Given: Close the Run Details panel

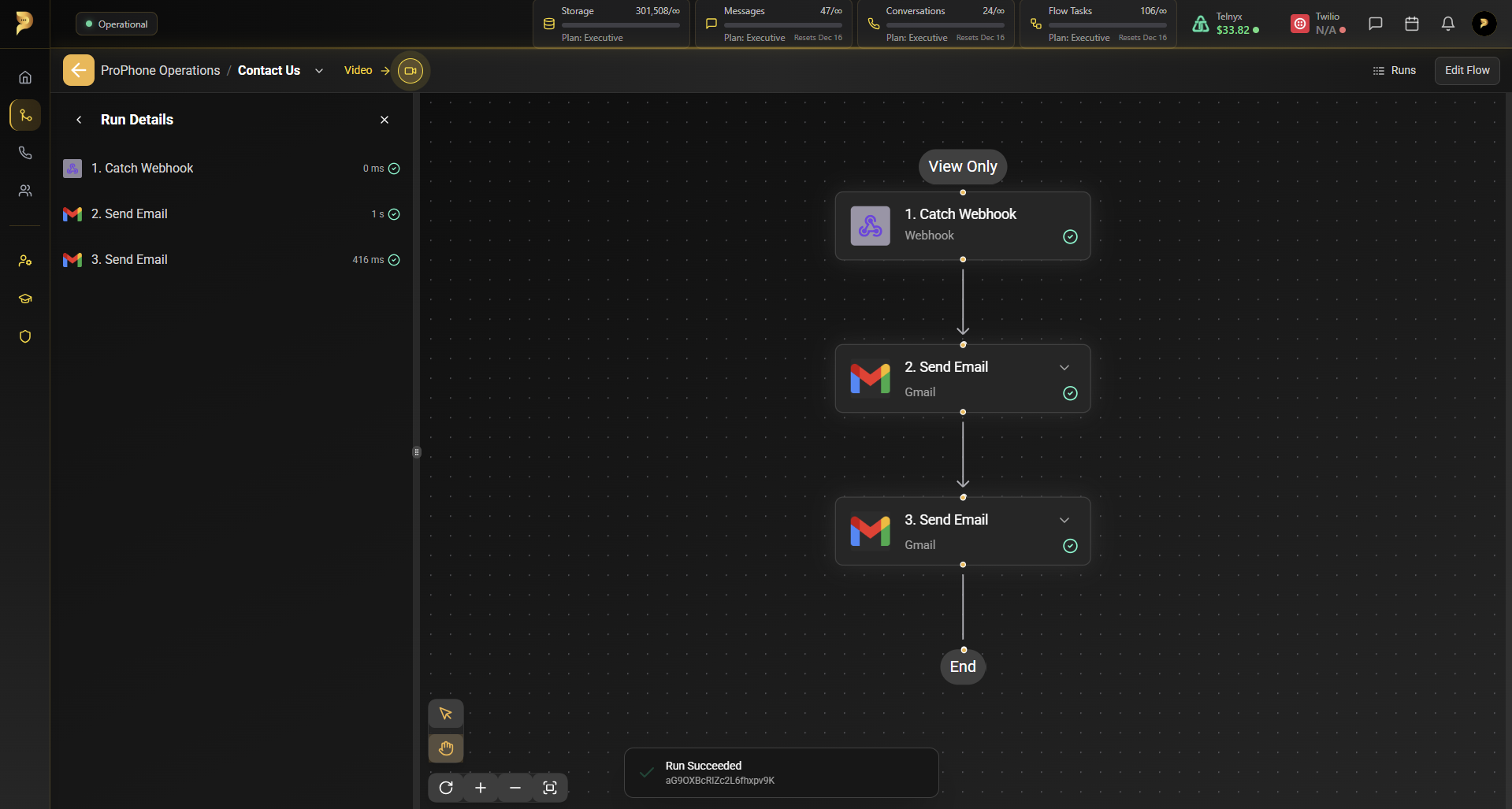Looking at the screenshot, I should [x=385, y=120].
